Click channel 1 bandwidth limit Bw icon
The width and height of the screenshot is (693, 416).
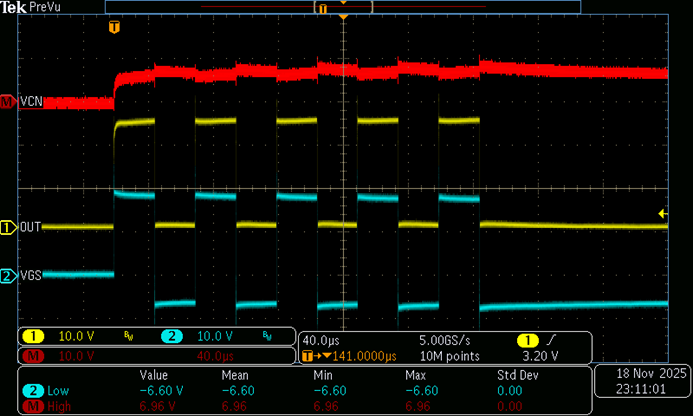pyautogui.click(x=129, y=336)
